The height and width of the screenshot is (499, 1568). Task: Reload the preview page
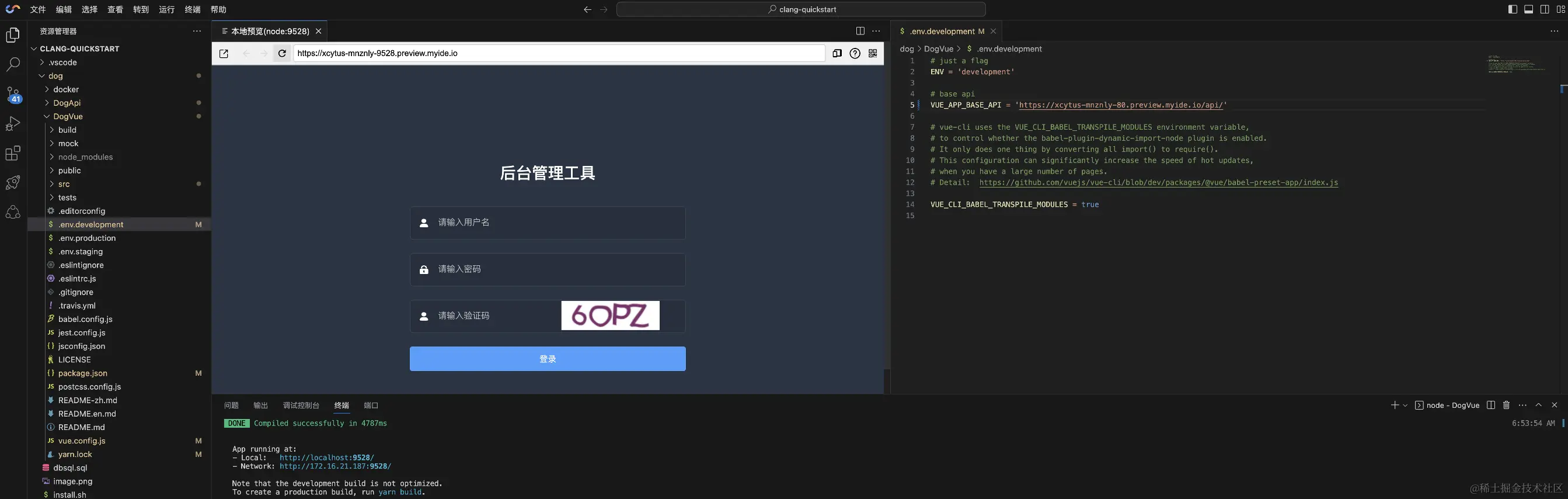282,54
